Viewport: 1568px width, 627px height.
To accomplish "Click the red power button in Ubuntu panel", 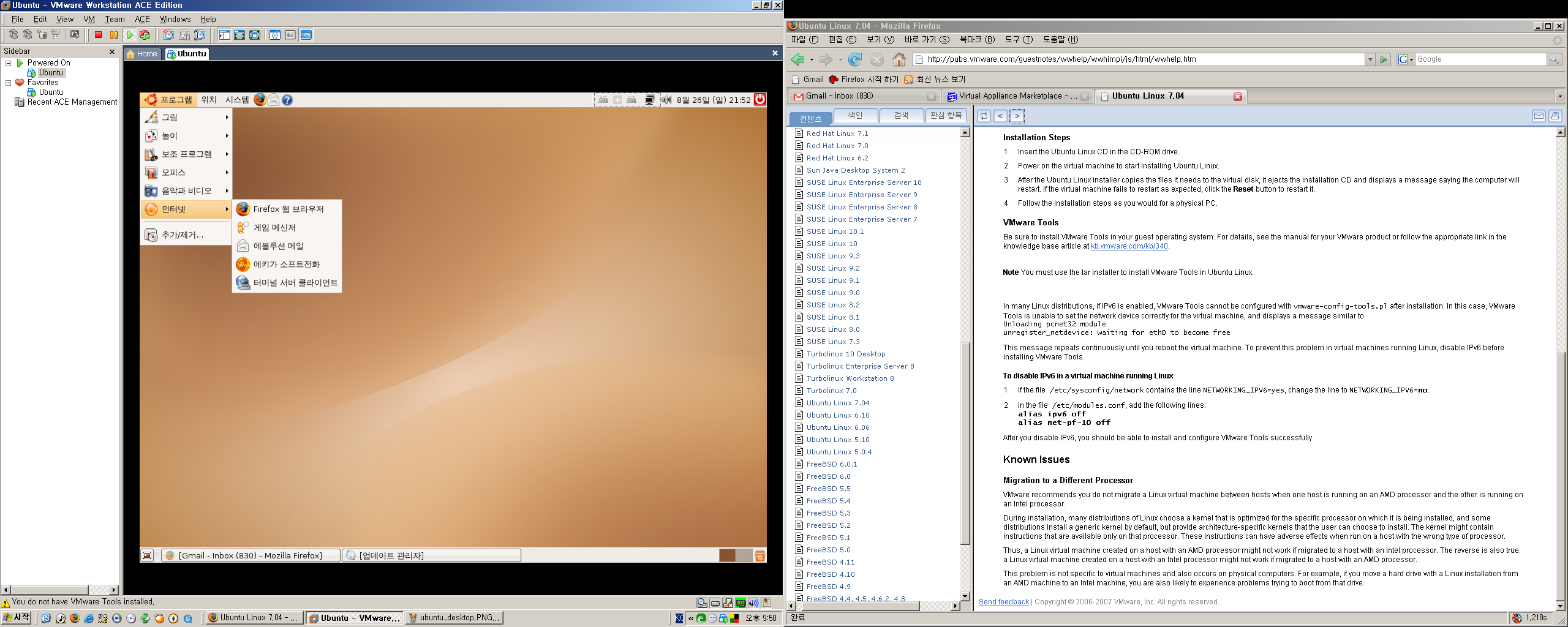I will coord(759,99).
